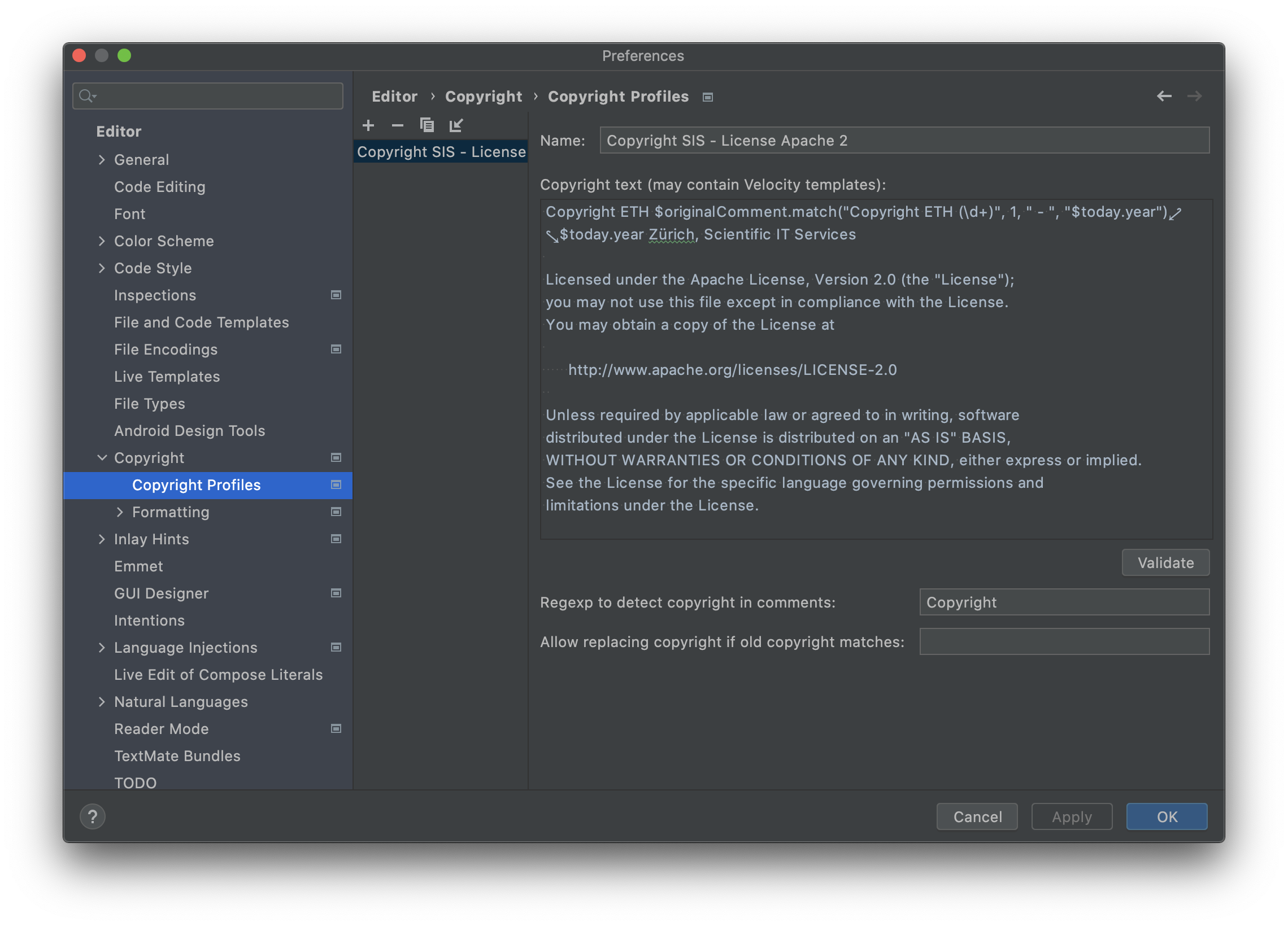The height and width of the screenshot is (926, 1288).
Task: Open Font settings
Action: (x=129, y=214)
